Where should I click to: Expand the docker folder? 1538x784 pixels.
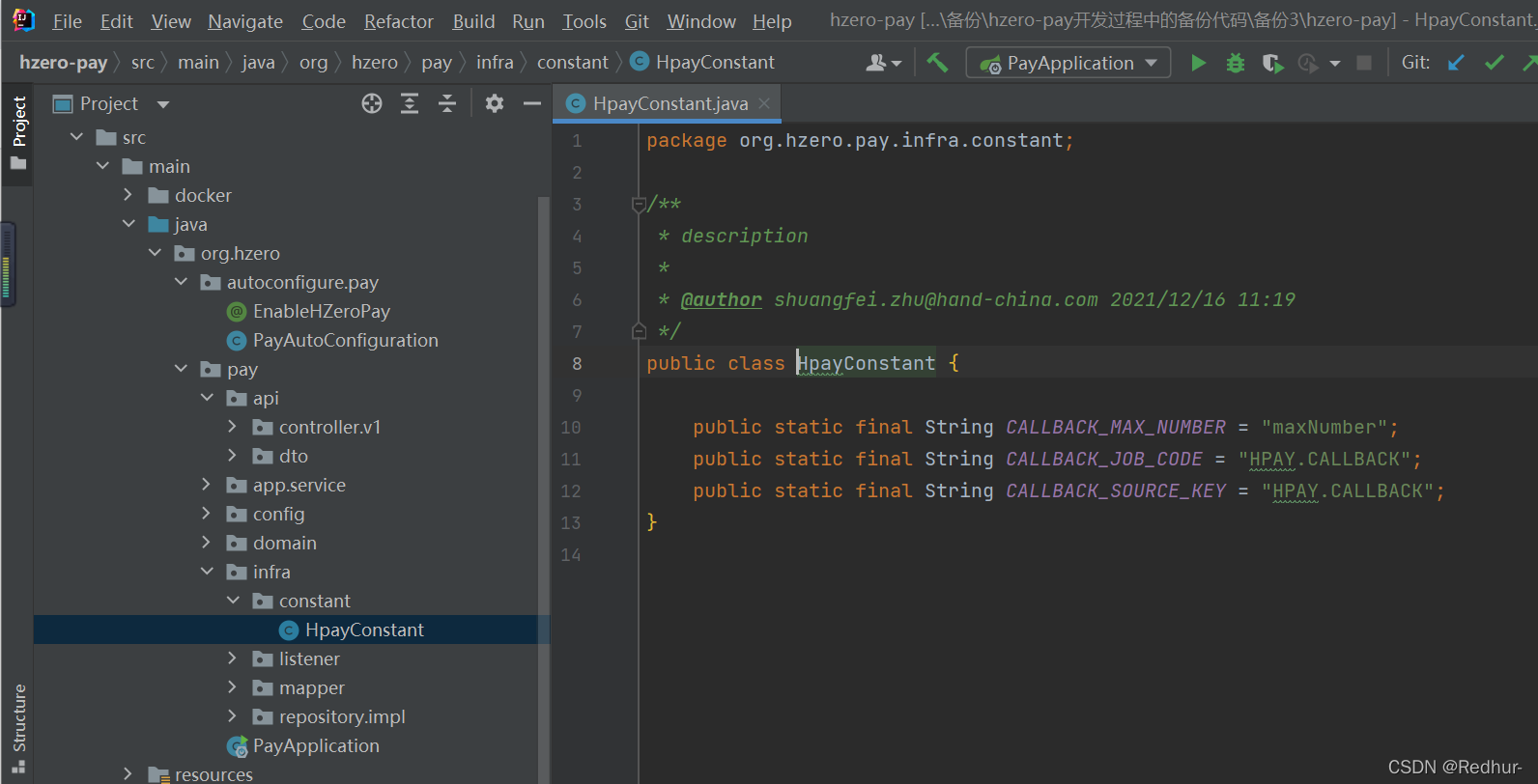(128, 195)
